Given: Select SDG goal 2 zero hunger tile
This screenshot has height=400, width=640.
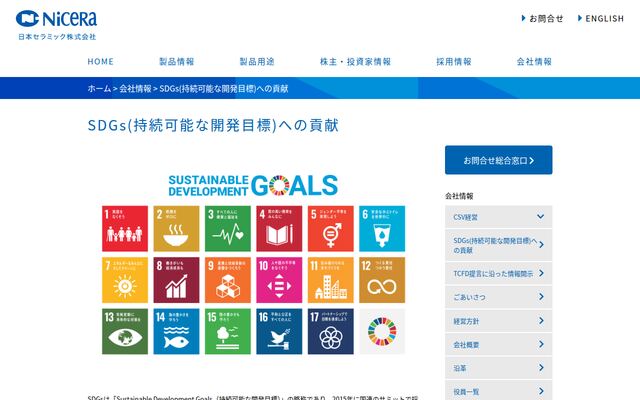Looking at the screenshot, I should [x=176, y=229].
